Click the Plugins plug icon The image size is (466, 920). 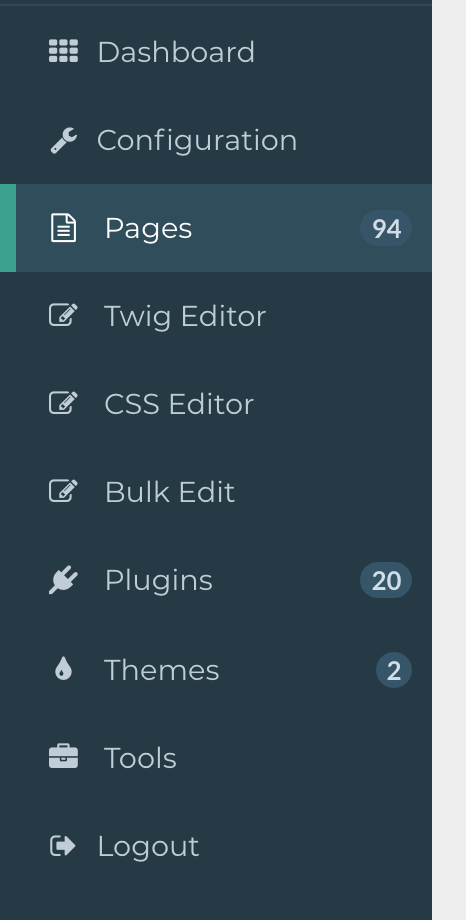tap(63, 580)
